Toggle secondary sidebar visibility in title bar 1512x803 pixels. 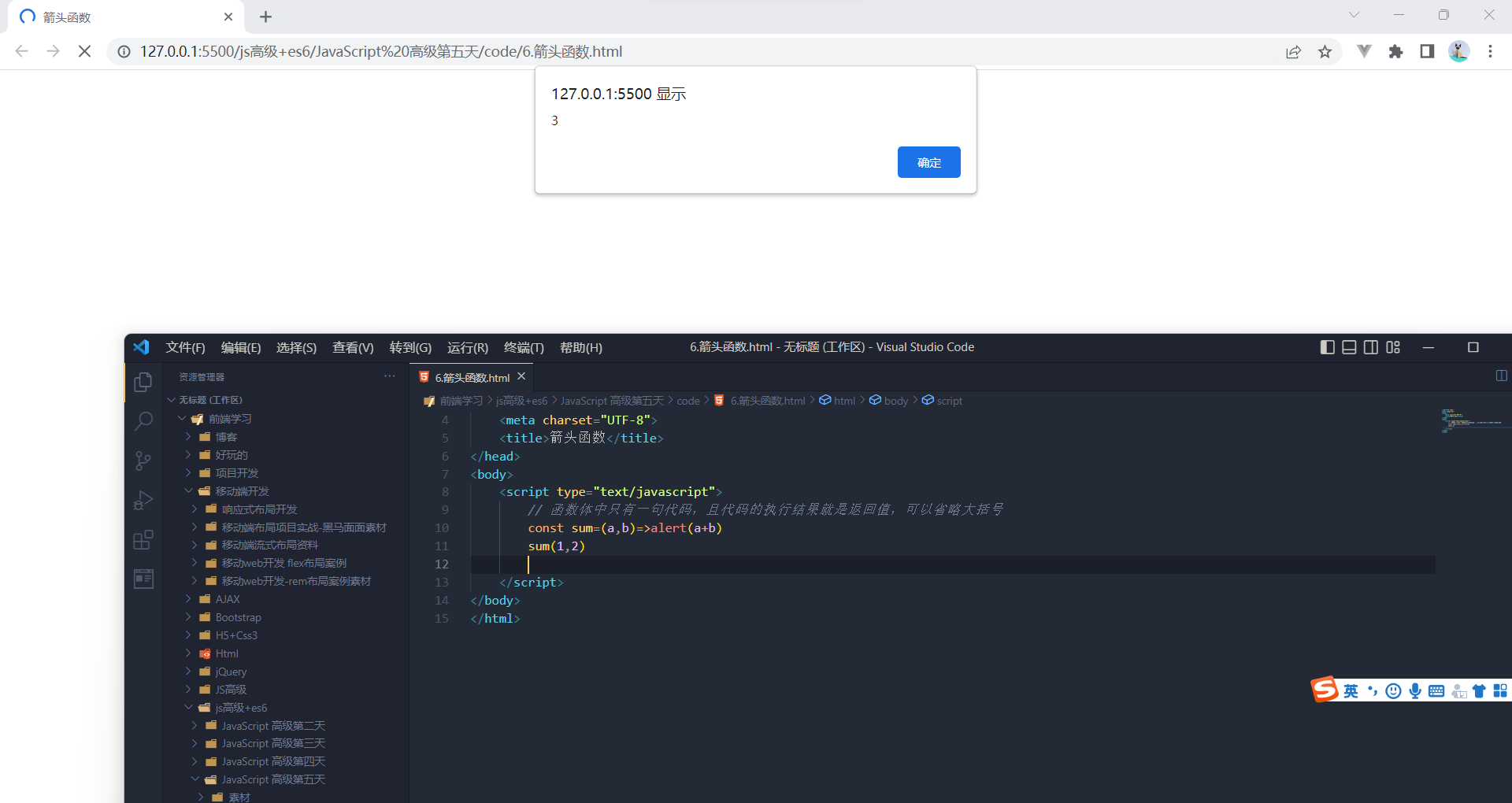(1371, 347)
